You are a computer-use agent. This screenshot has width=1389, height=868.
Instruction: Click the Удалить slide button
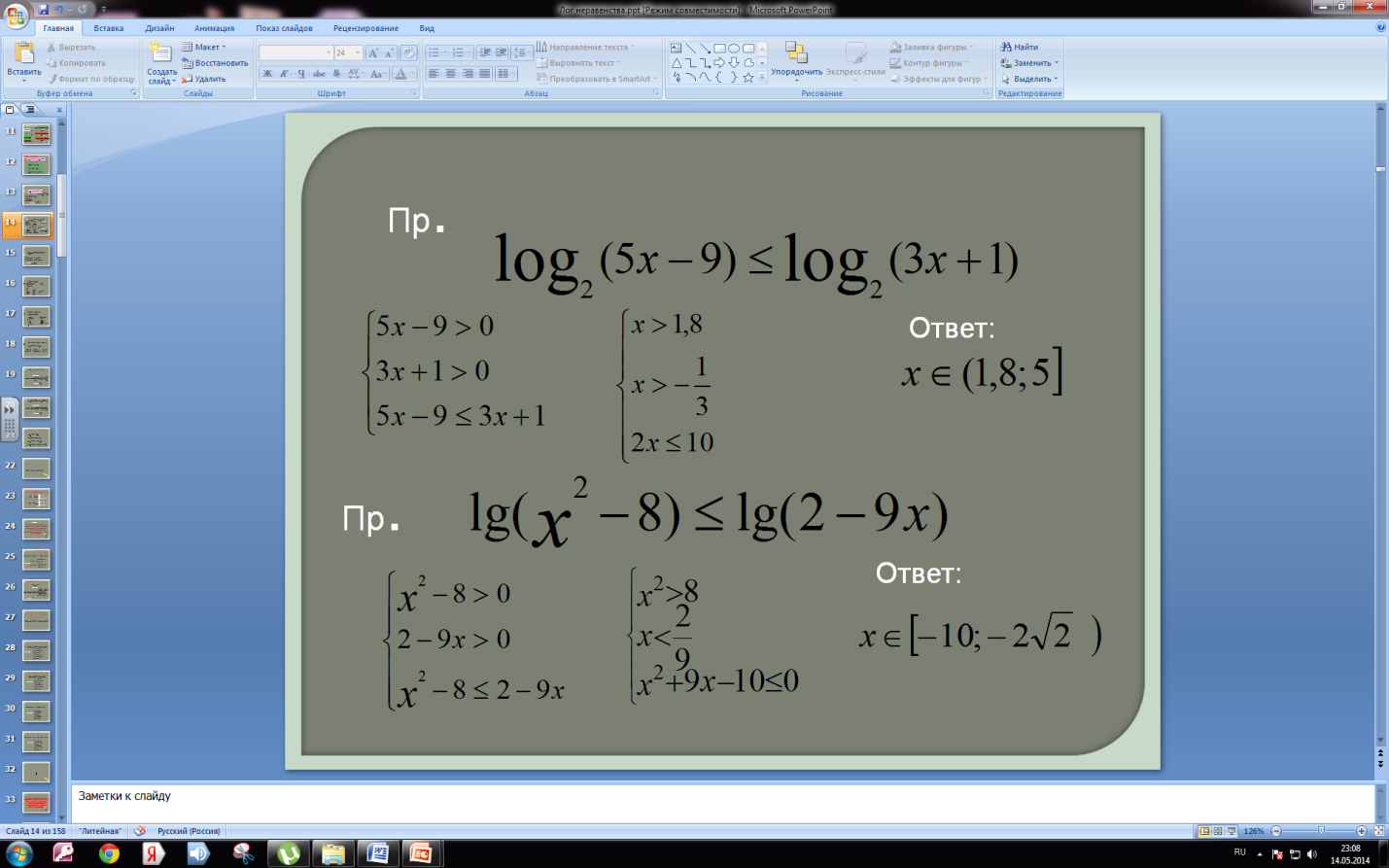(204, 79)
